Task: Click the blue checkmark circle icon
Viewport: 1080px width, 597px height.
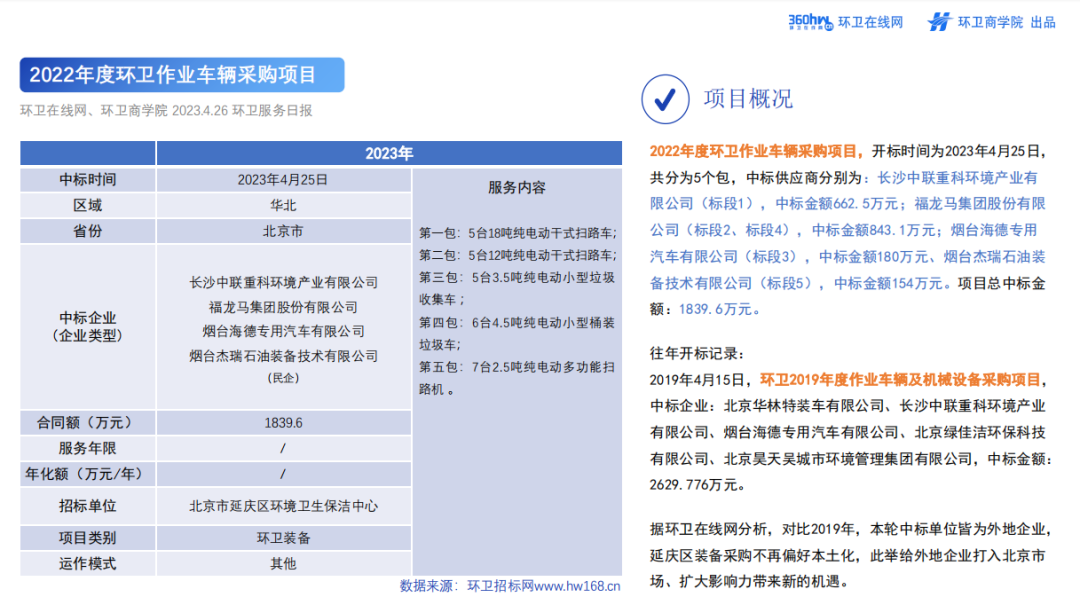Action: (x=665, y=99)
